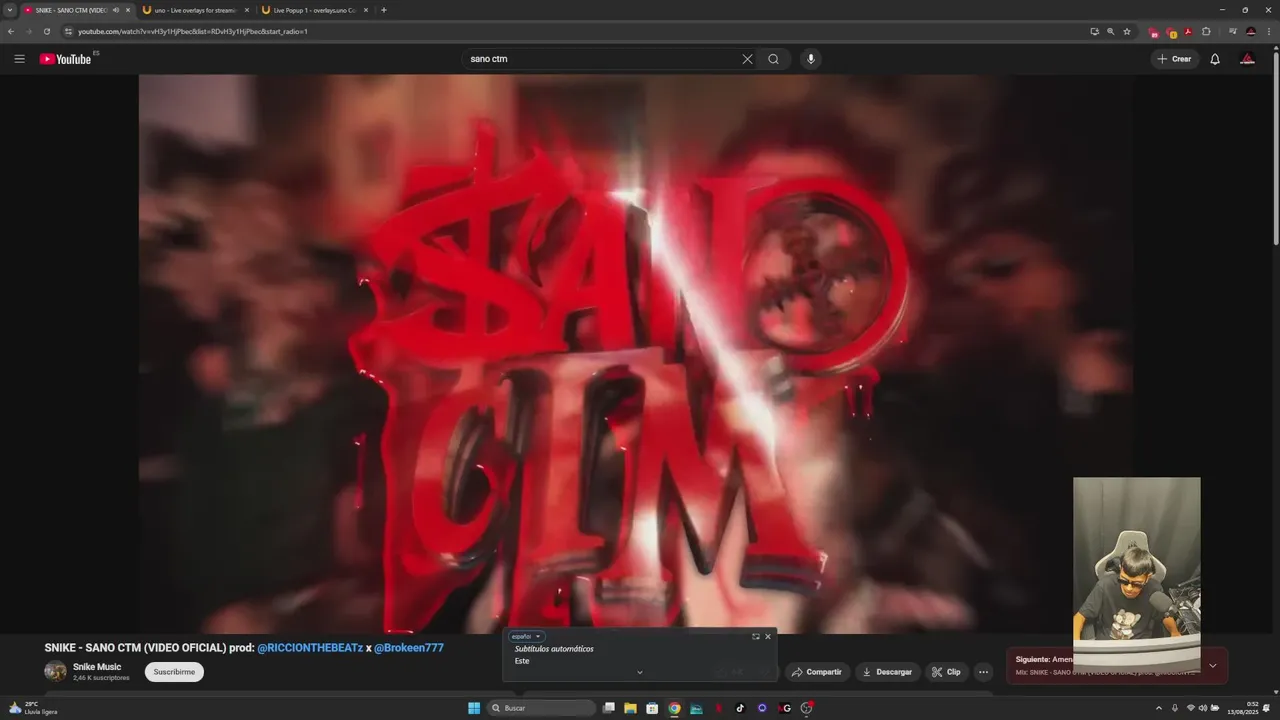Switch to the uno Live overlays tab
The width and height of the screenshot is (1280, 720).
click(x=196, y=10)
